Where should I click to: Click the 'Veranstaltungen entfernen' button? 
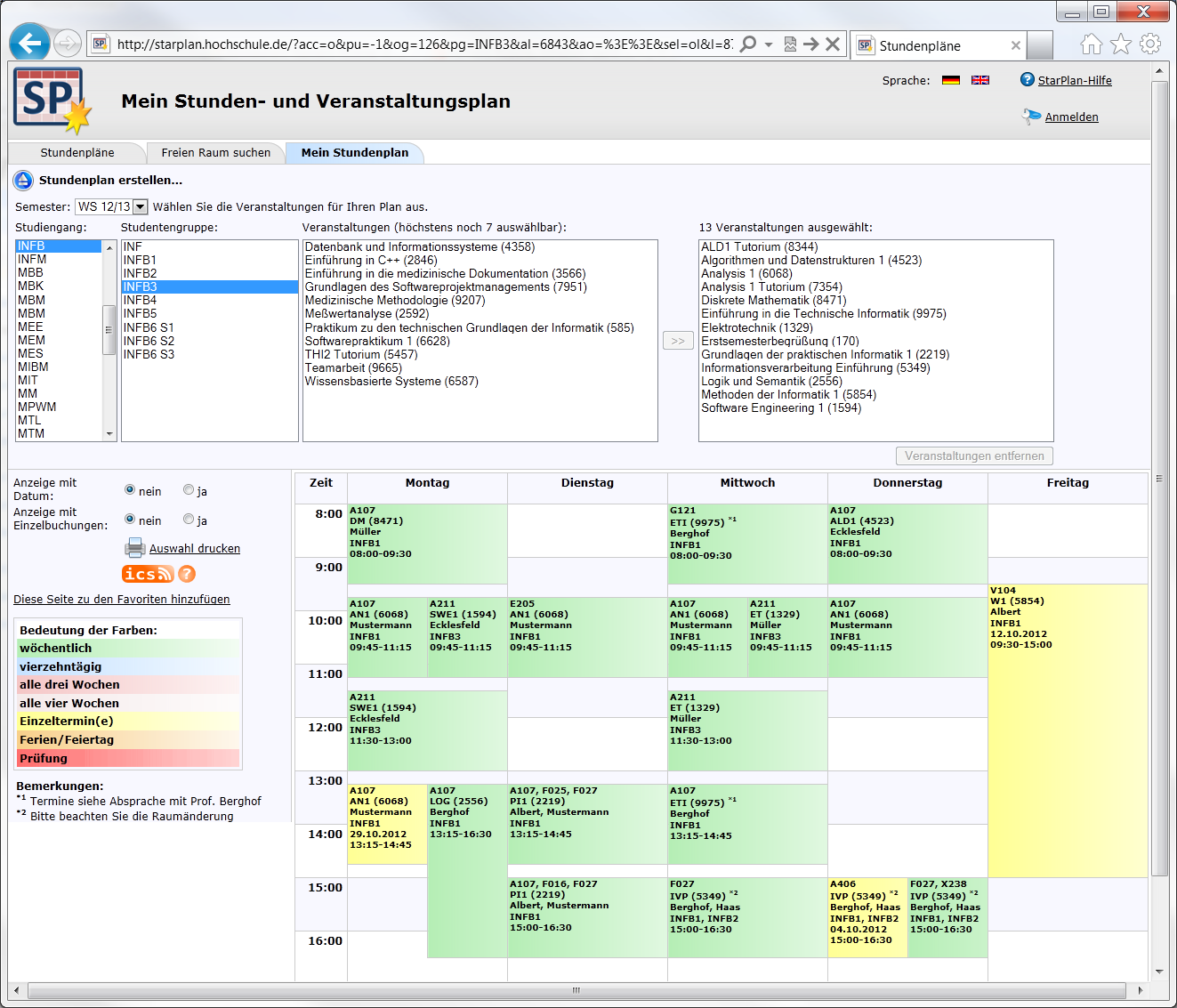(x=975, y=456)
